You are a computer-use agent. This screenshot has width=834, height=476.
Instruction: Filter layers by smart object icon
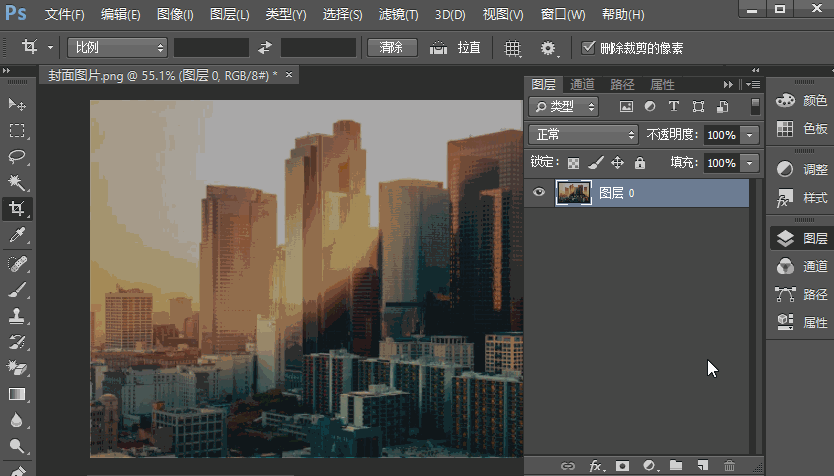click(723, 106)
